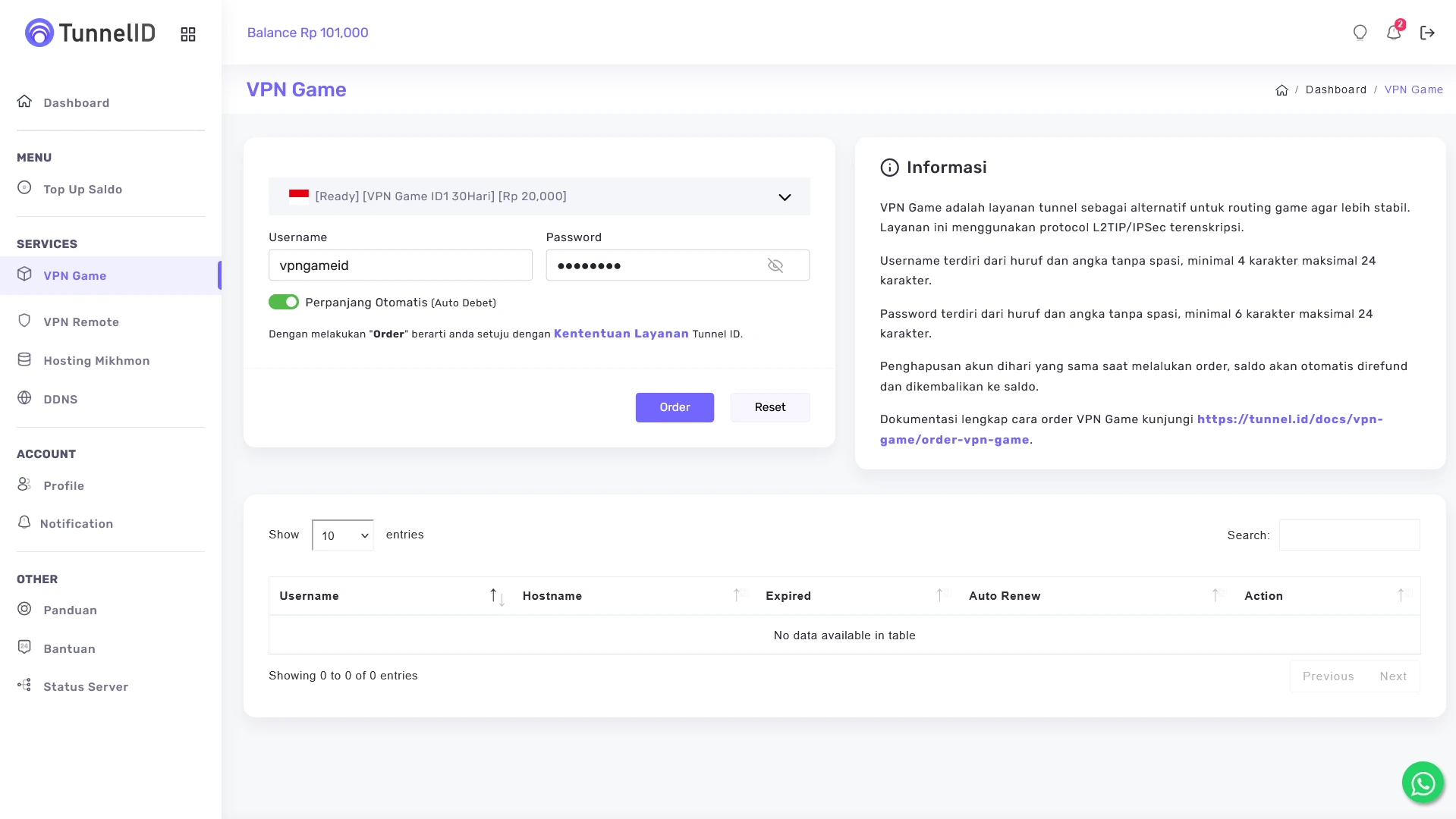This screenshot has height=819, width=1456.
Task: Open Bantuan menu item
Action: point(111,648)
